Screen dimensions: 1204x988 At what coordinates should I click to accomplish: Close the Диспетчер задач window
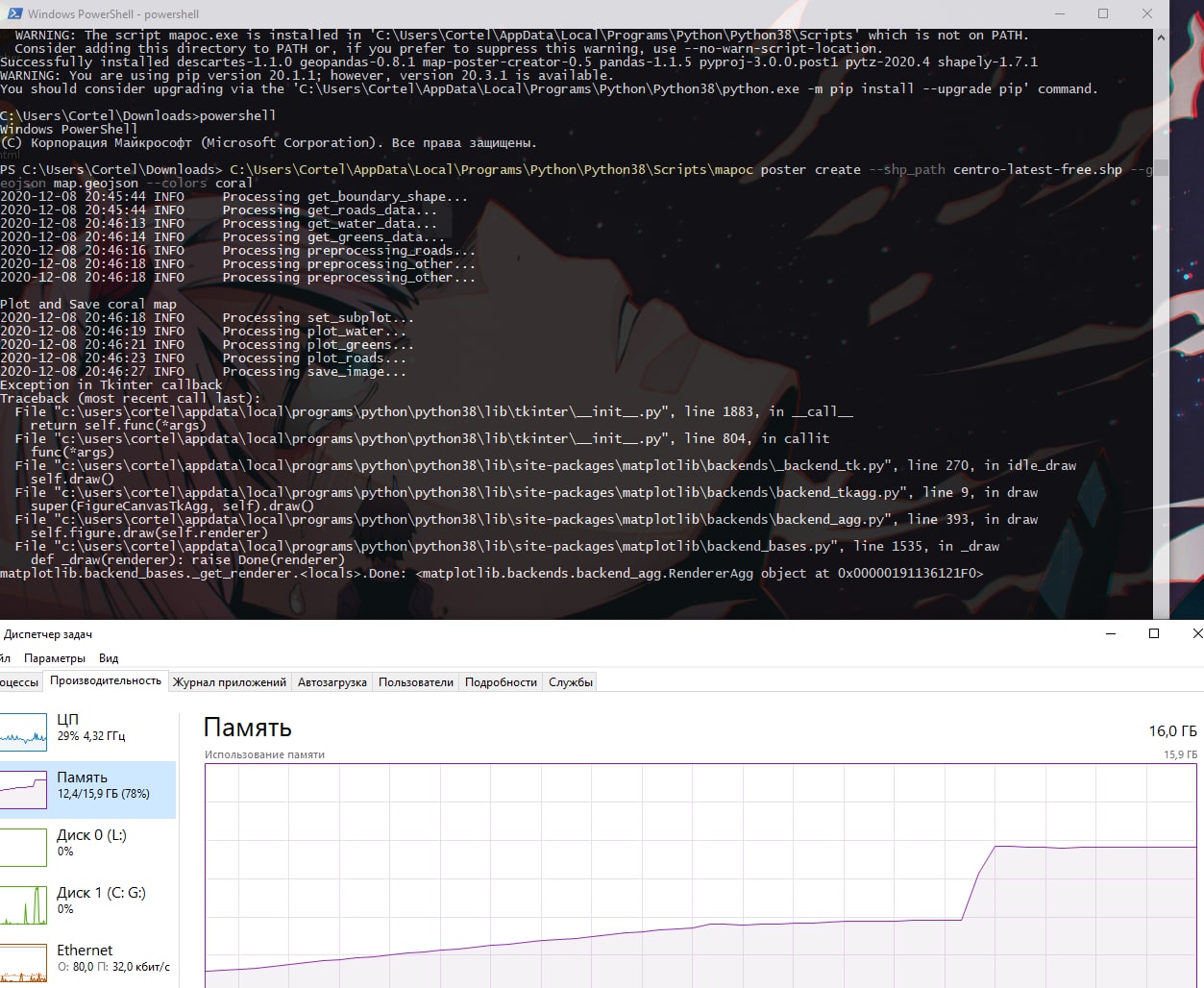1197,633
